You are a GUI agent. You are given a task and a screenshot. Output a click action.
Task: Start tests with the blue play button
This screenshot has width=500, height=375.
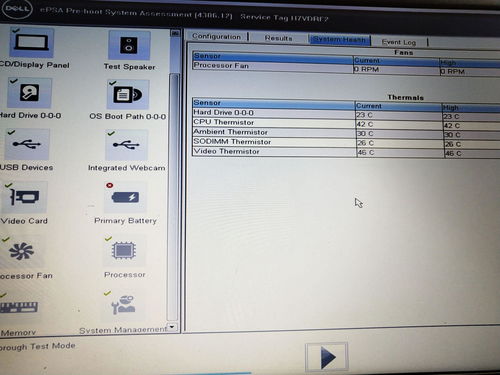[x=327, y=357]
